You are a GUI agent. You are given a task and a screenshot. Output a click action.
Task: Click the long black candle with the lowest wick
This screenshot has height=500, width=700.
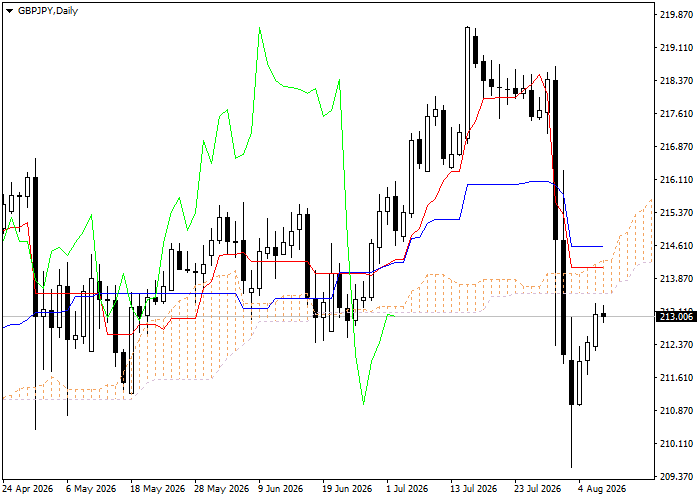tap(571, 393)
